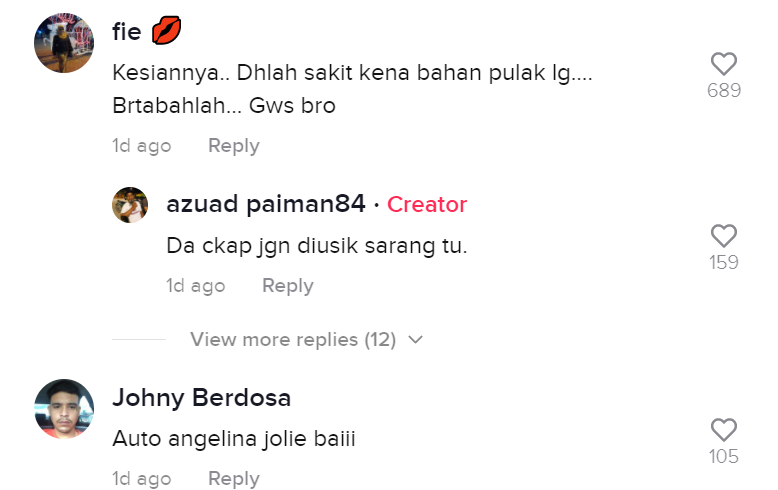Image resolution: width=778 pixels, height=490 pixels.
Task: Open username azuad paiman84
Action: tap(266, 204)
